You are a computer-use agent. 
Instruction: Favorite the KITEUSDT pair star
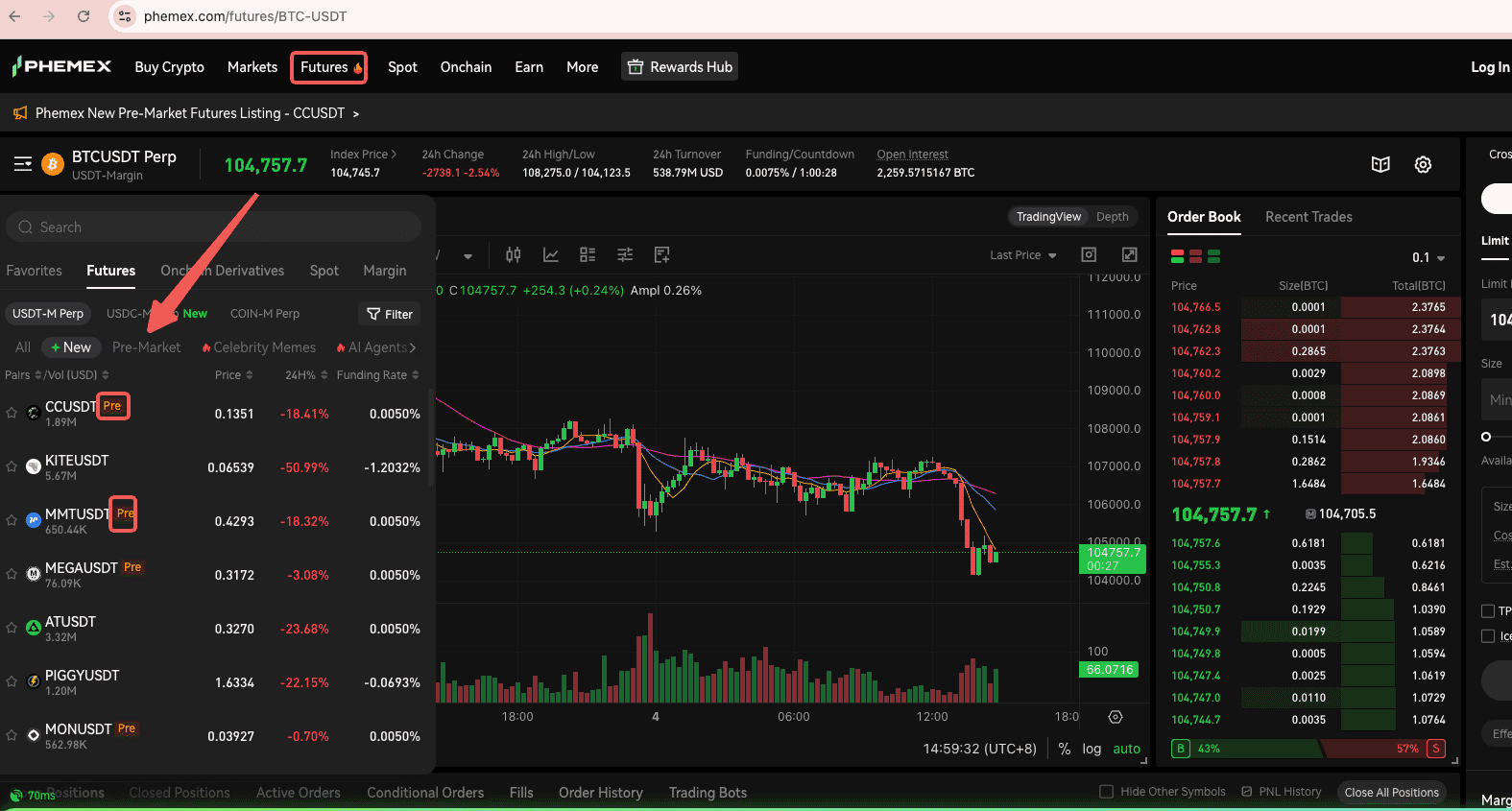[x=12, y=466]
